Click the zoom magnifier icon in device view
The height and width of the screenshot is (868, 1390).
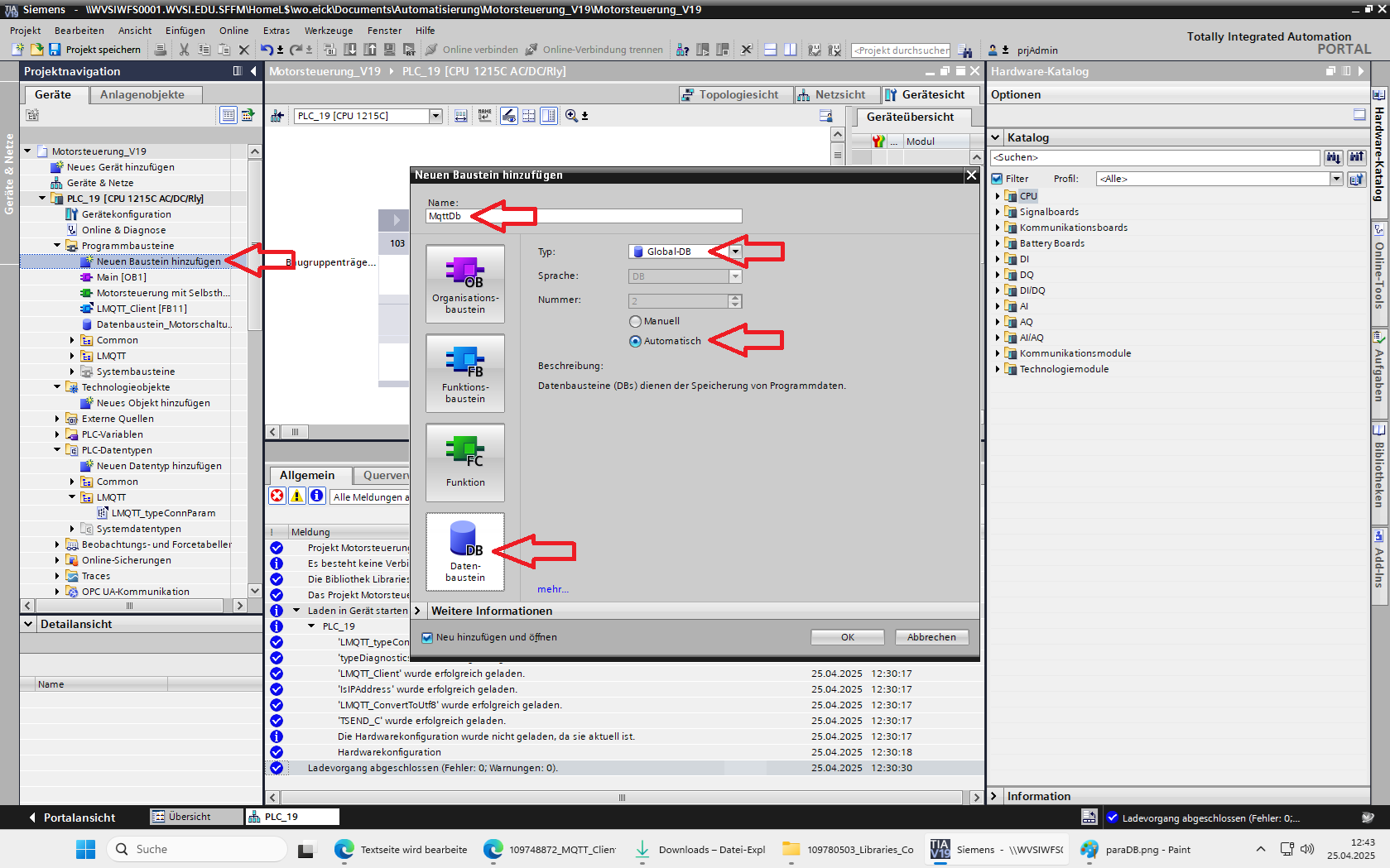(571, 116)
